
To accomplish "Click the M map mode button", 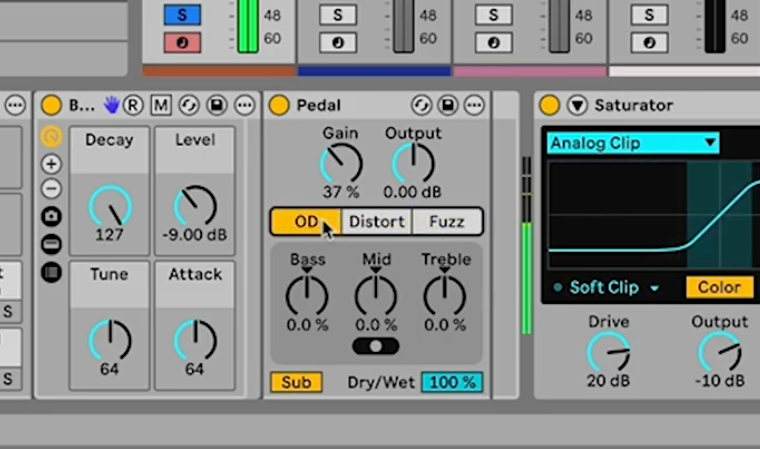I will coord(161,105).
